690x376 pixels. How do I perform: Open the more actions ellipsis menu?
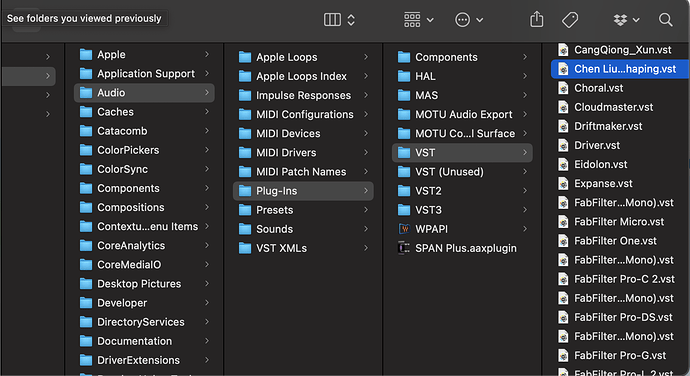coord(462,20)
